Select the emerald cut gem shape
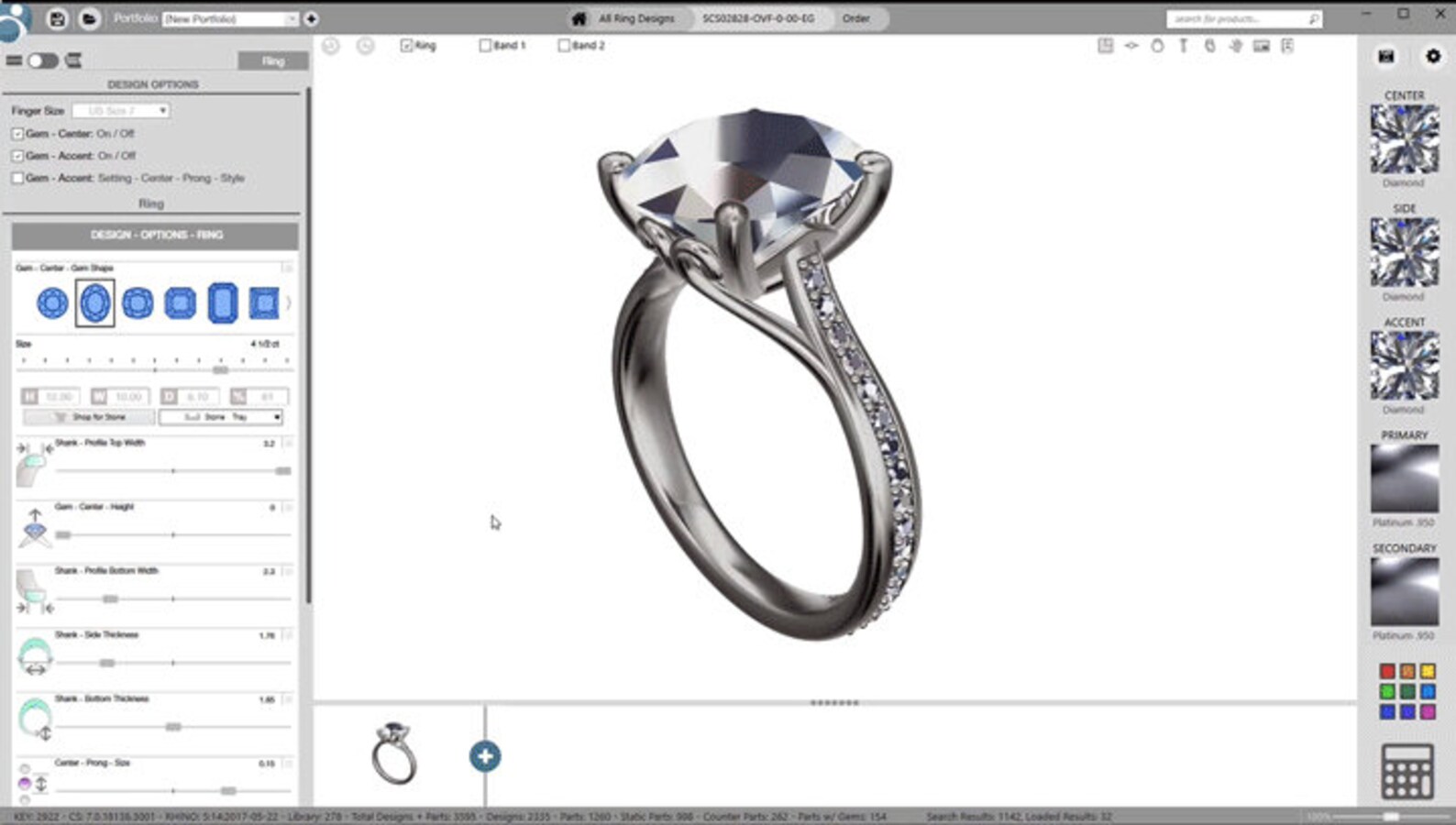 coord(223,302)
